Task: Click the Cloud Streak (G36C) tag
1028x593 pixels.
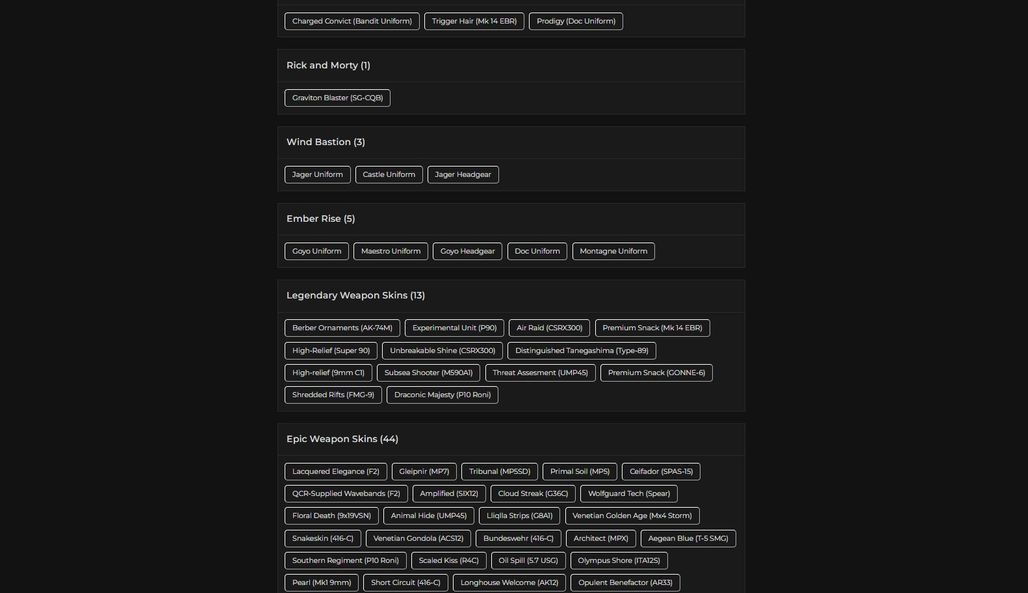Action: pos(533,494)
